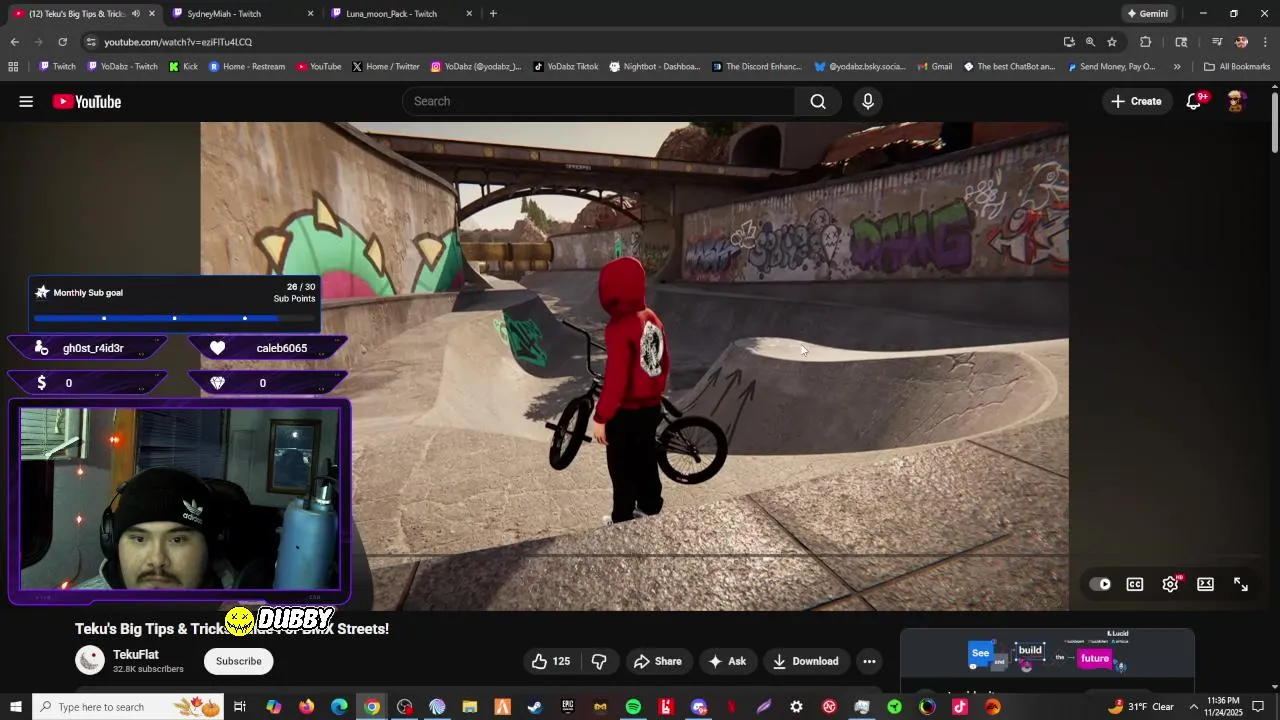Viewport: 1280px width, 720px height.
Task: Like the video with thumbs up
Action: pos(550,661)
